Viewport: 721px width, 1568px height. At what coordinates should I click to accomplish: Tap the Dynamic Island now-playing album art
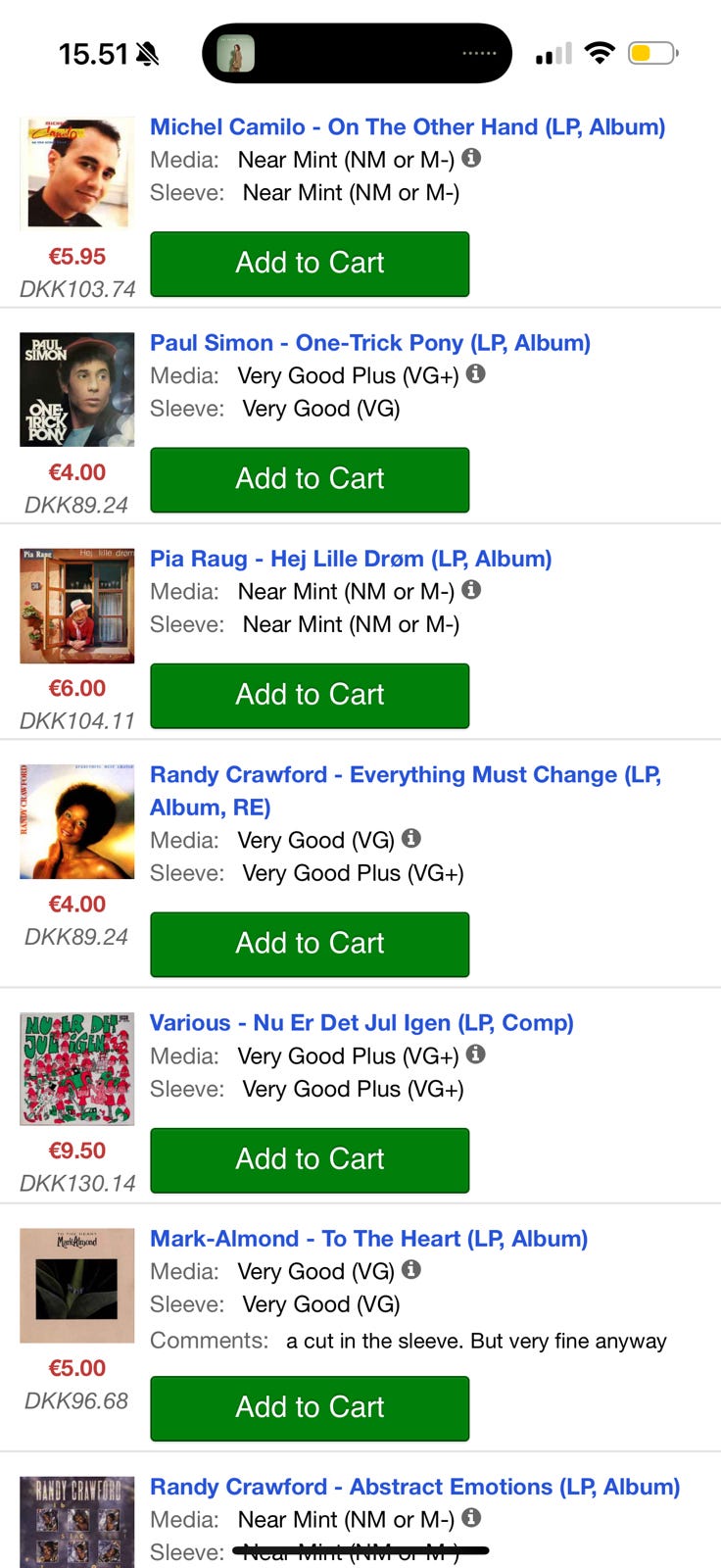(235, 53)
